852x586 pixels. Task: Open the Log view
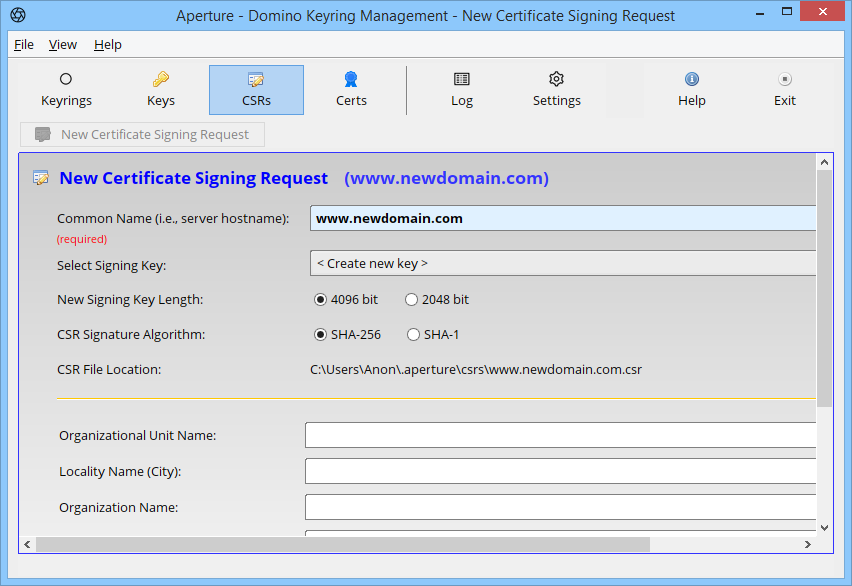tap(462, 90)
